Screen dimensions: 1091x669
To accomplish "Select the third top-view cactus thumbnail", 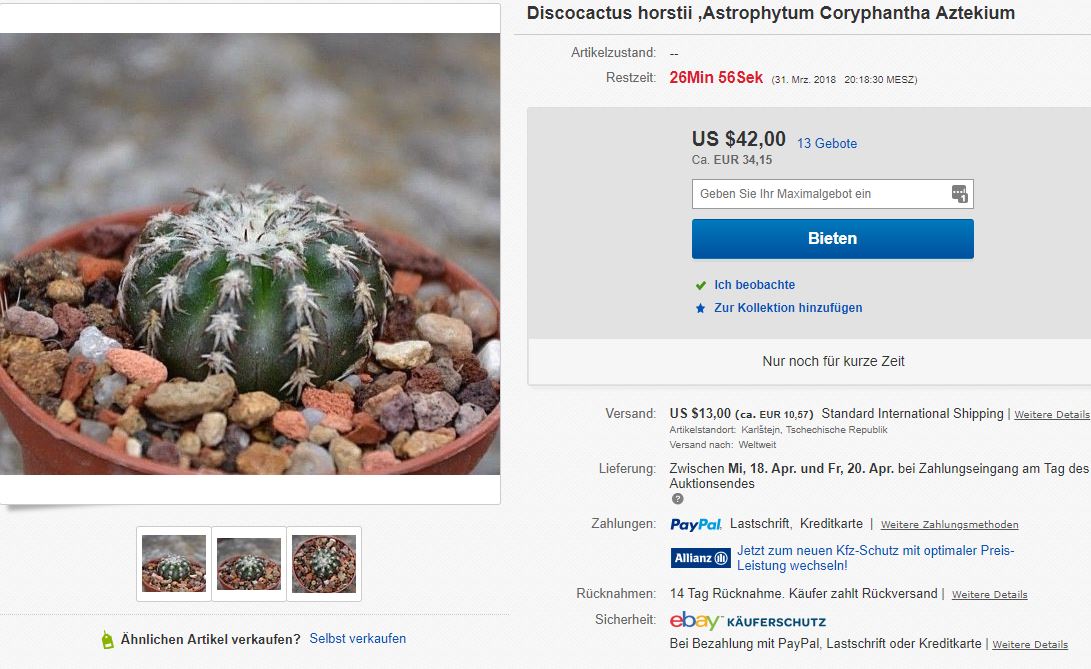I will point(324,564).
